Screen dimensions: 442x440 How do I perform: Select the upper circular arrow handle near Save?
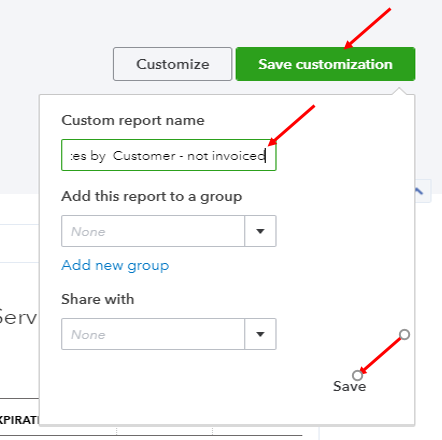[404, 334]
